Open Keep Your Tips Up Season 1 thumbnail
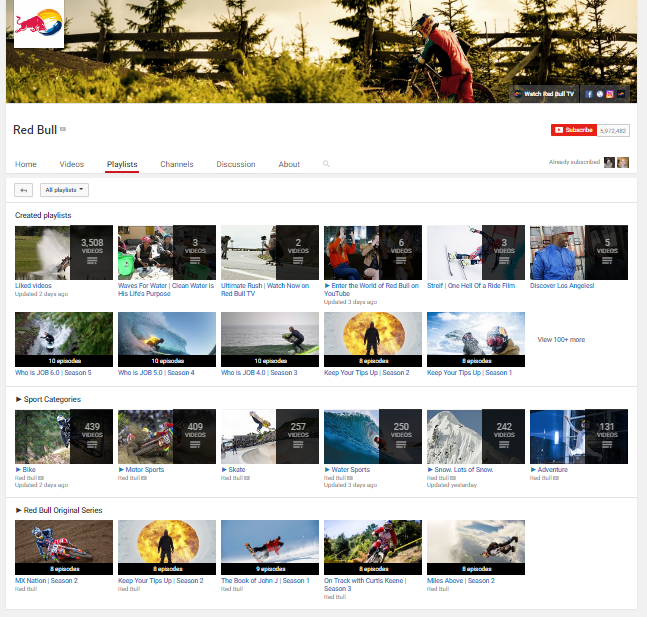The width and height of the screenshot is (647, 617). pos(476,339)
